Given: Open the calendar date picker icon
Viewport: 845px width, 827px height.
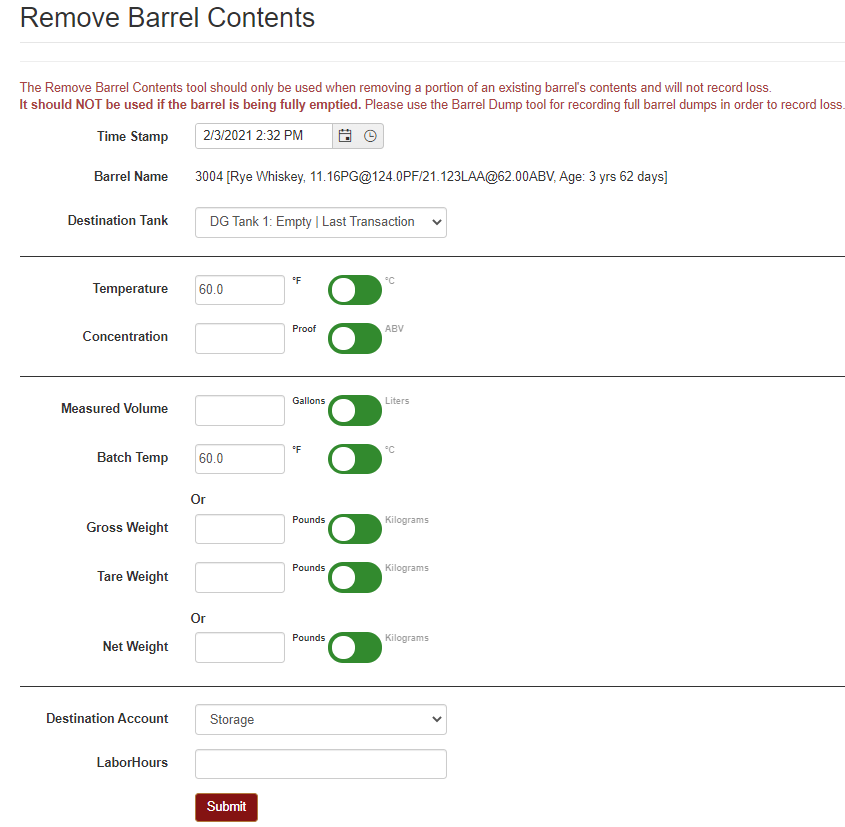Looking at the screenshot, I should pos(344,136).
